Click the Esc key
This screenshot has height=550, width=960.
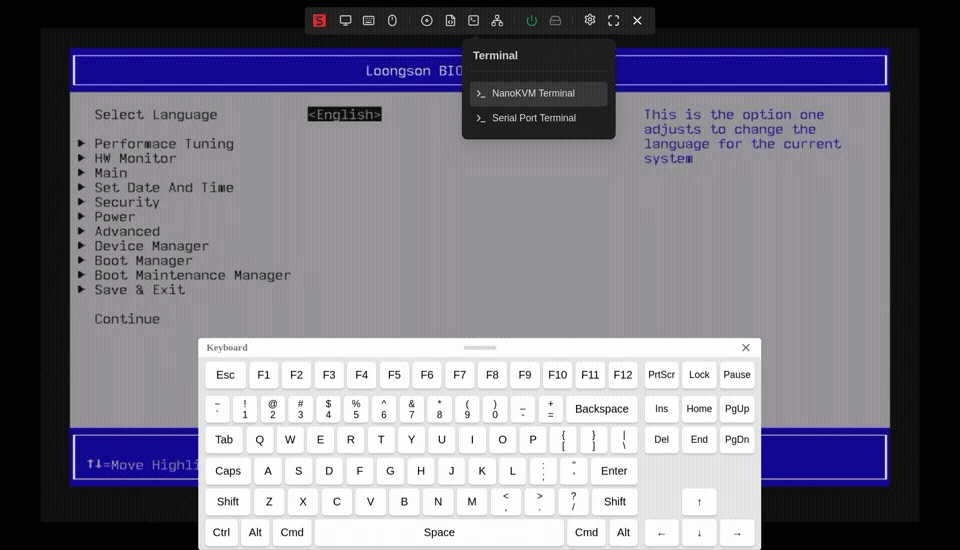(x=225, y=375)
